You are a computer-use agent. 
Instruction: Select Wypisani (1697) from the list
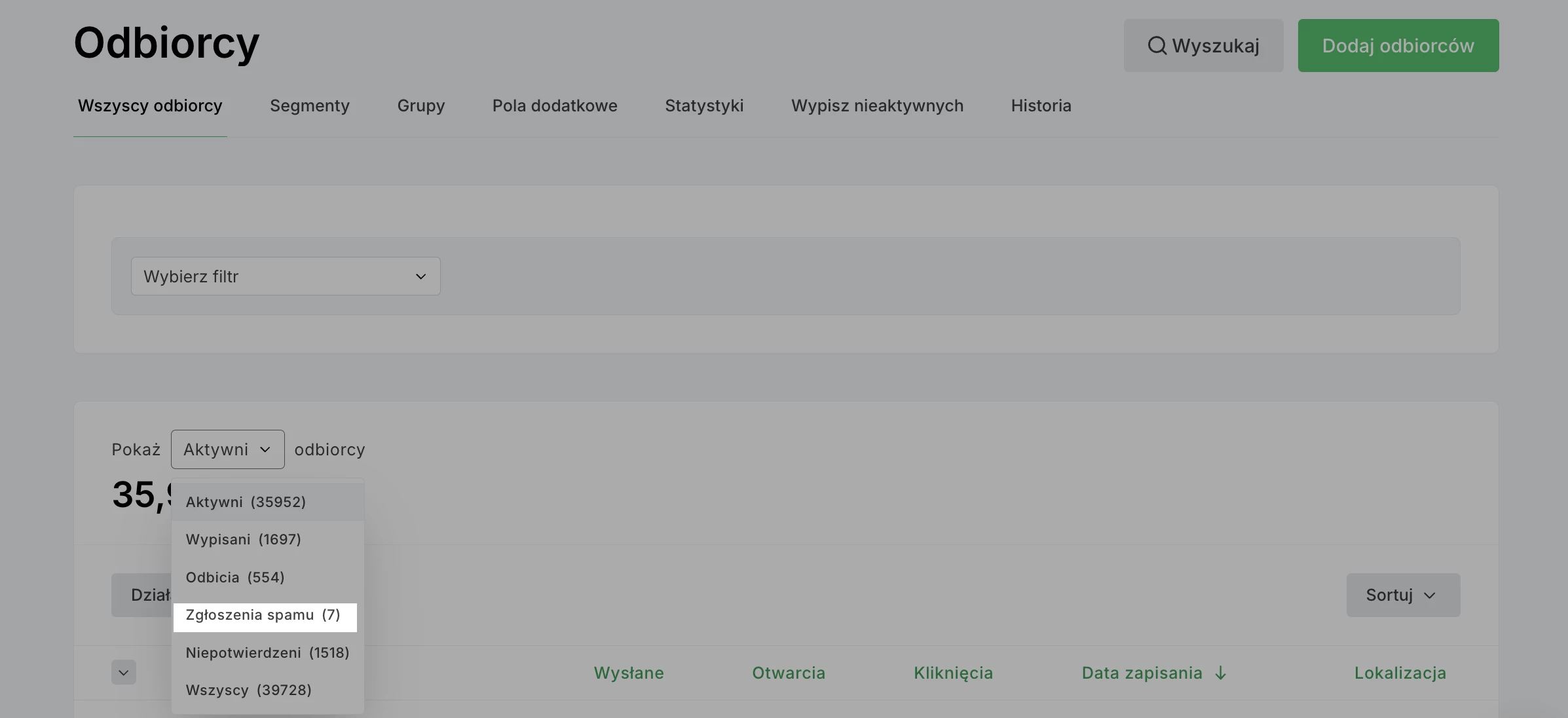(x=244, y=539)
